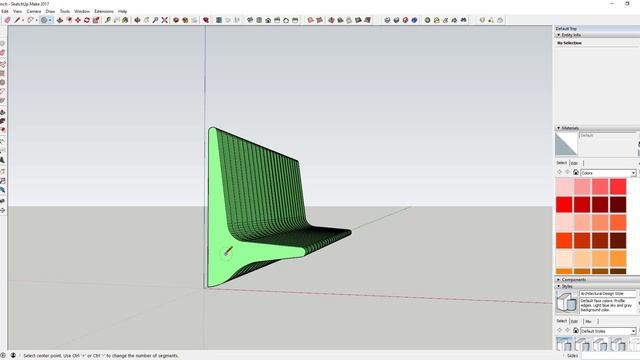
Task: Select the Move tool red arrows
Action: (x=78, y=20)
